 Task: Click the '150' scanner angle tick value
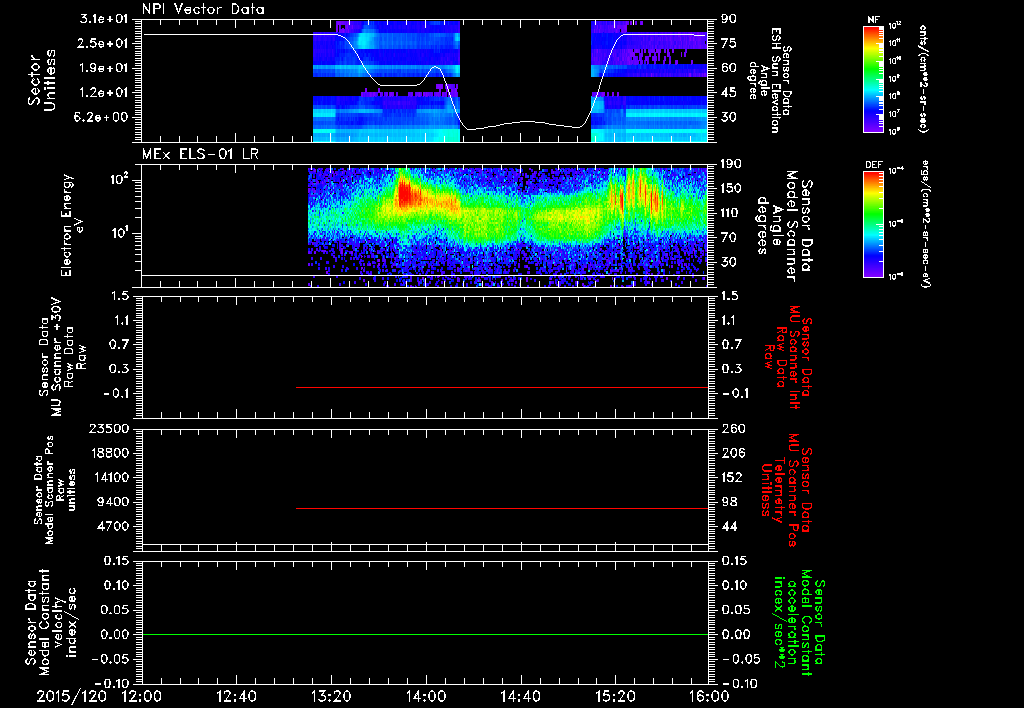tap(731, 189)
